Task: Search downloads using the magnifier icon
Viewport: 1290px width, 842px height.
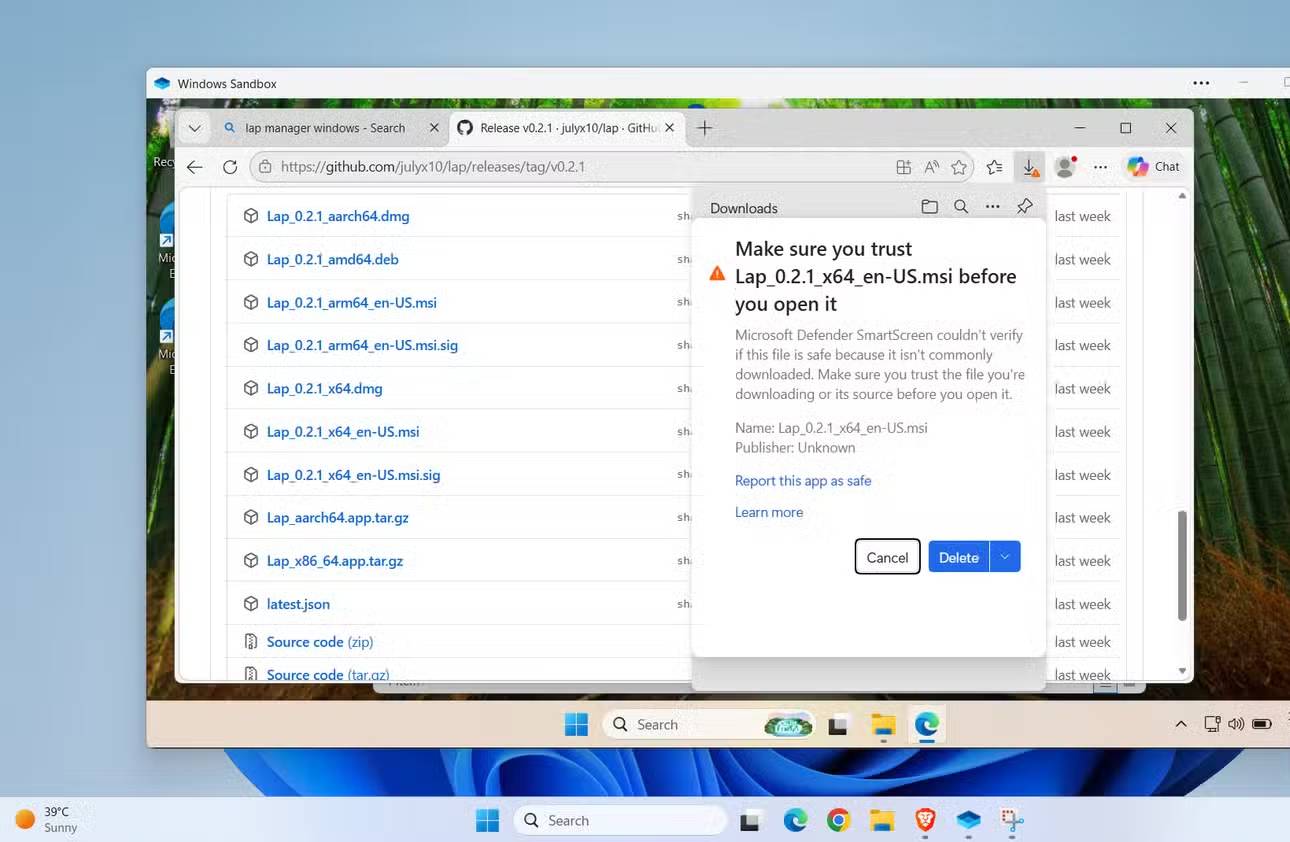Action: pyautogui.click(x=961, y=207)
